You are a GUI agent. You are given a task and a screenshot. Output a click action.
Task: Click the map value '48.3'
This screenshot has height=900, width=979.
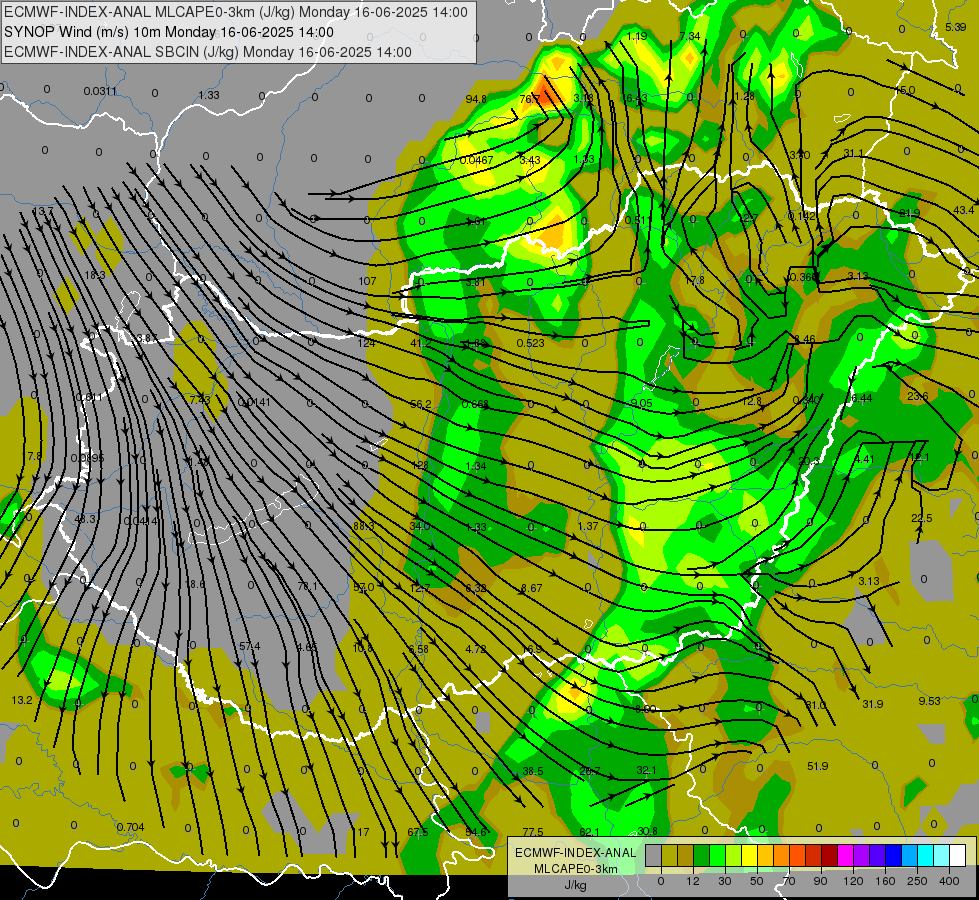coord(84,519)
